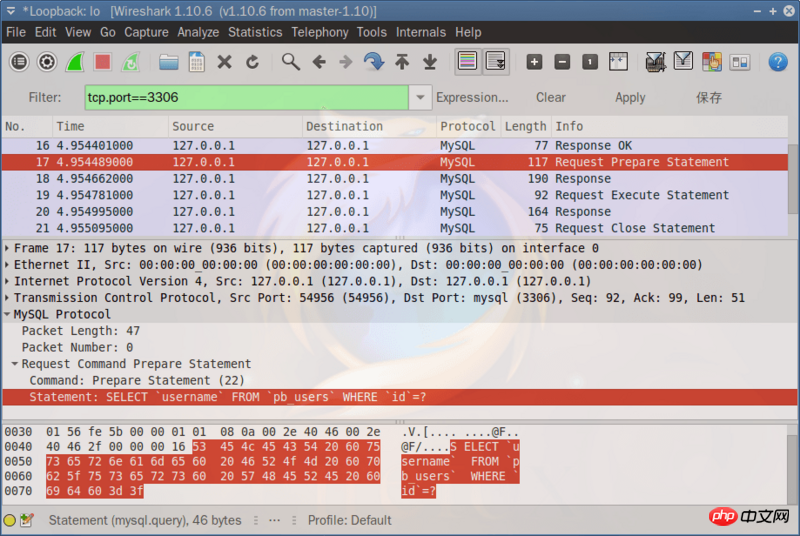Go to a specific packet, curved arrow
This screenshot has width=800, height=536.
tap(374, 62)
